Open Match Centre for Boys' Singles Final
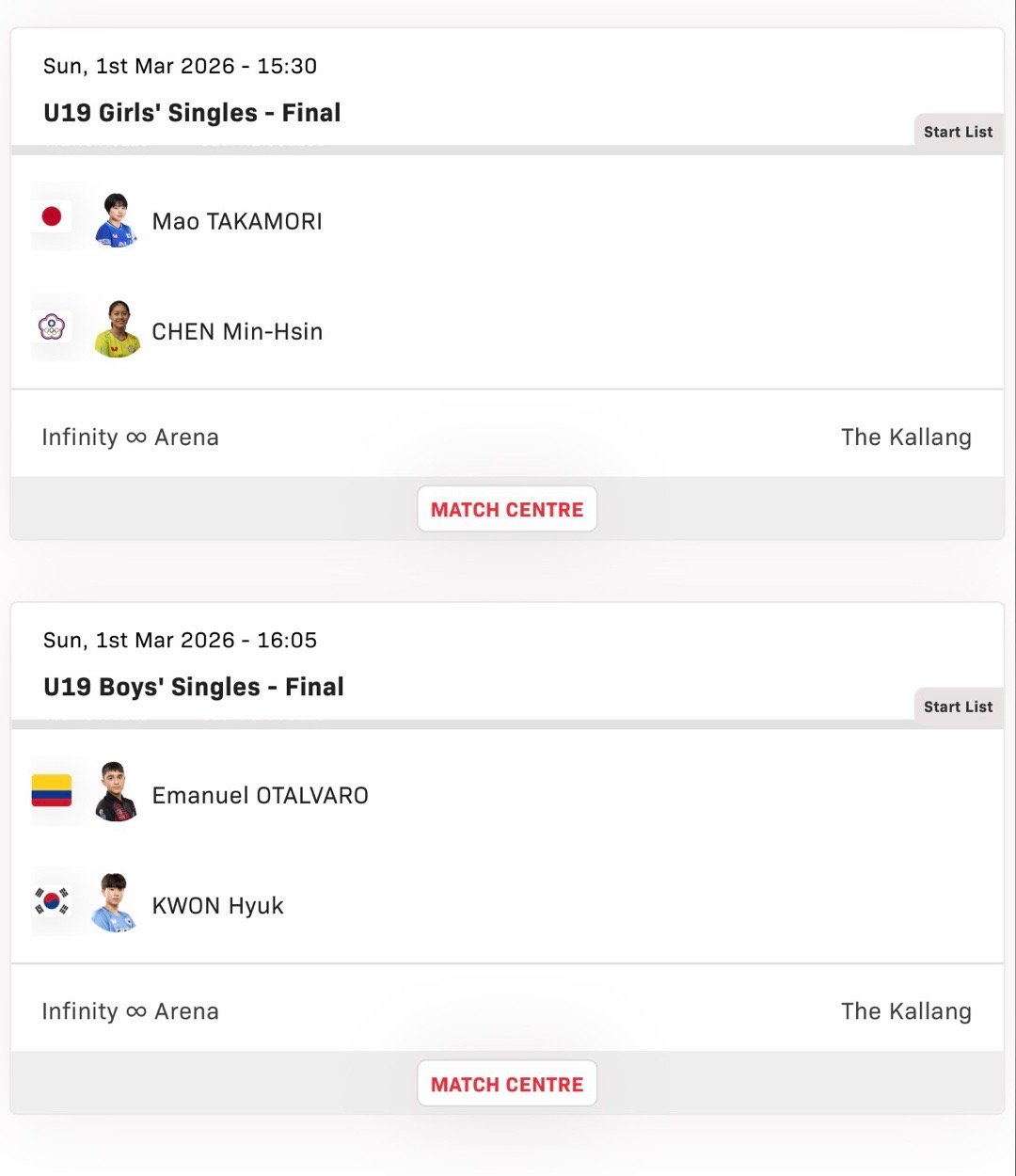 click(x=507, y=1085)
